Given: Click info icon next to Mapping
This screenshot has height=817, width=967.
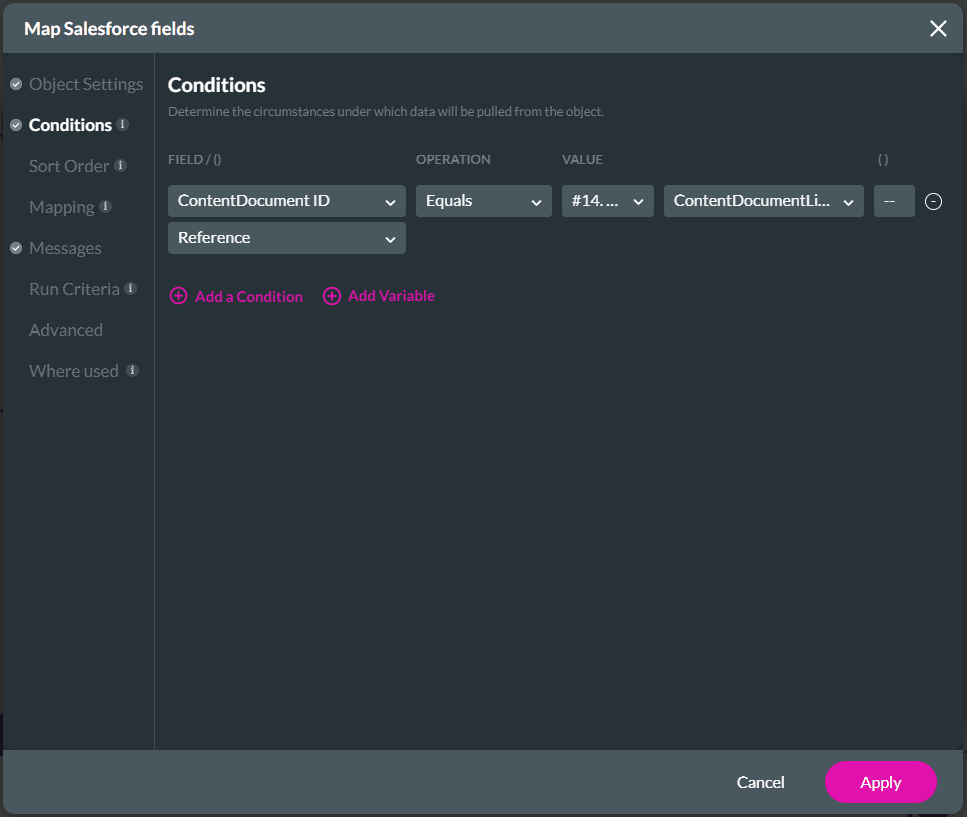Looking at the screenshot, I should 106,207.
